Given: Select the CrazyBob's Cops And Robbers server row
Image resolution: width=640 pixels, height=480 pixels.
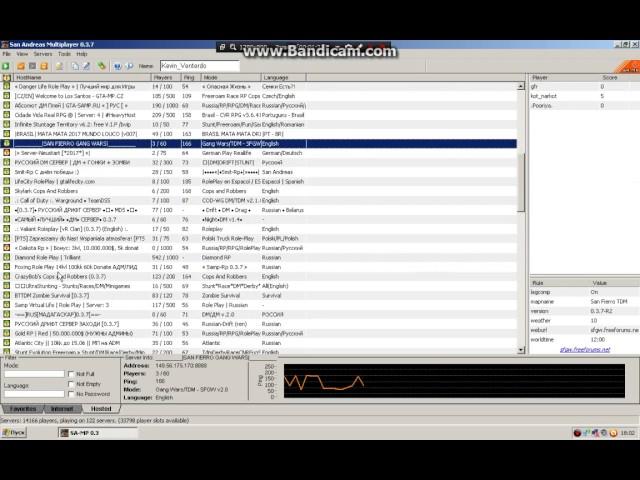Looking at the screenshot, I should pos(259,276).
